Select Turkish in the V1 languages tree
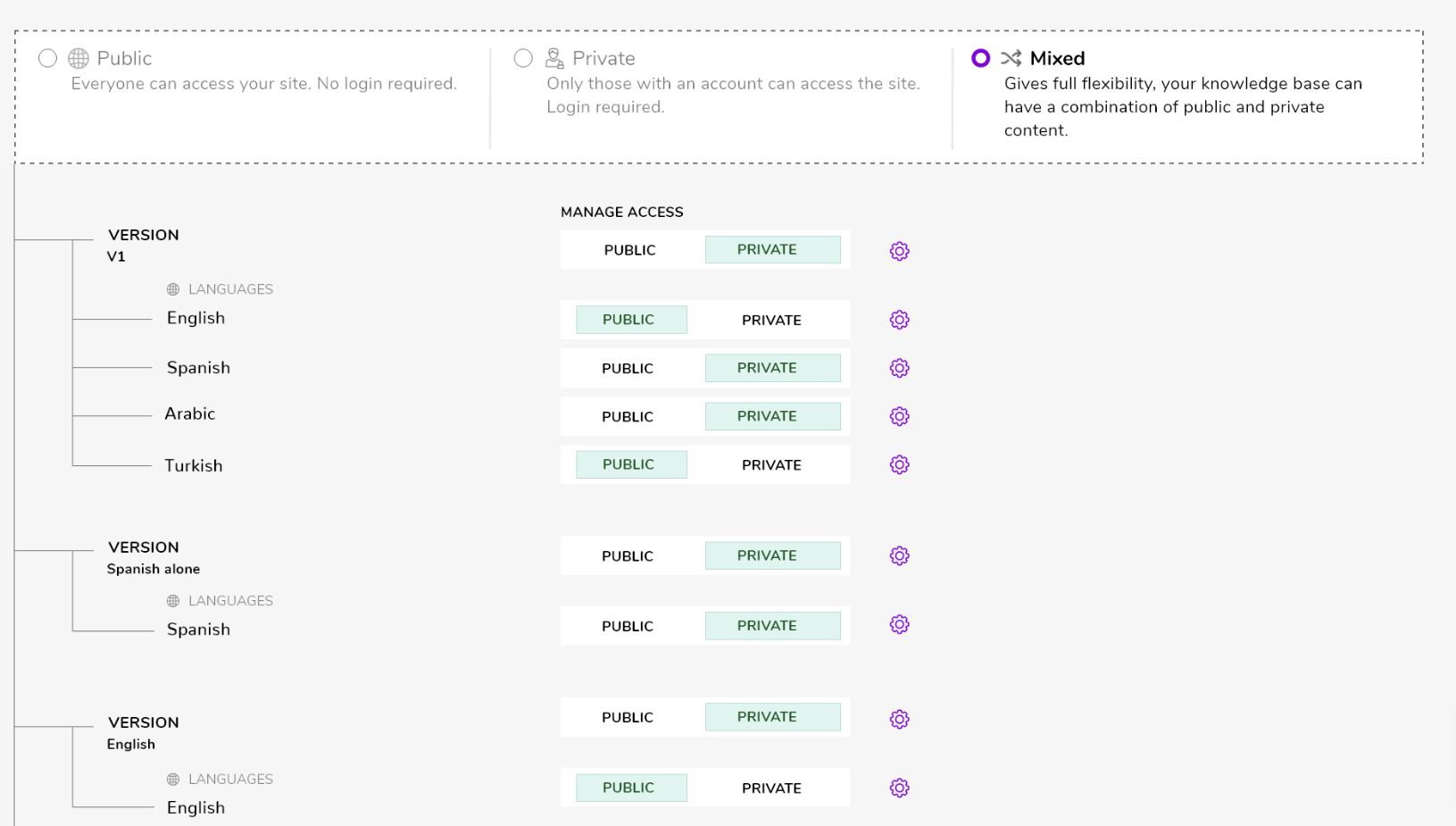Viewport: 1456px width, 826px height. 194,465
